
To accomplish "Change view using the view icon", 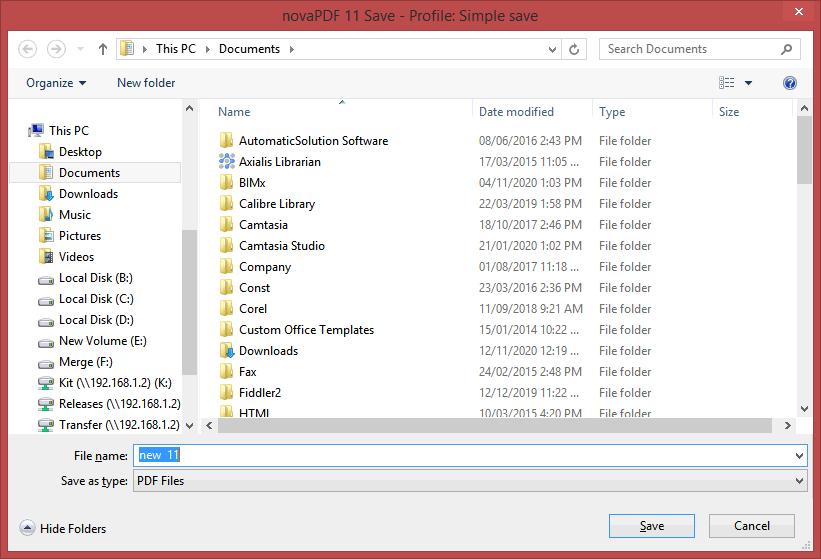I will 727,83.
